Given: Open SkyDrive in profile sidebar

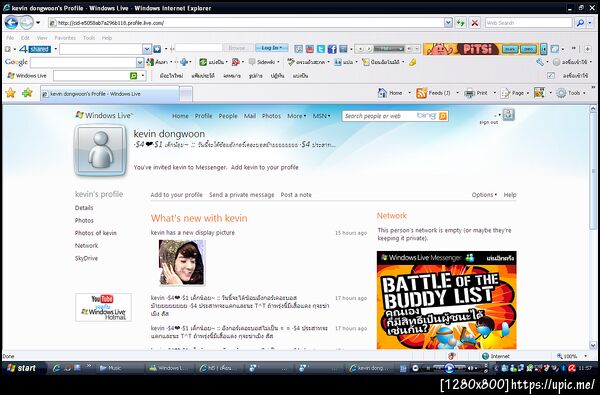Looking at the screenshot, I should click(86, 258).
